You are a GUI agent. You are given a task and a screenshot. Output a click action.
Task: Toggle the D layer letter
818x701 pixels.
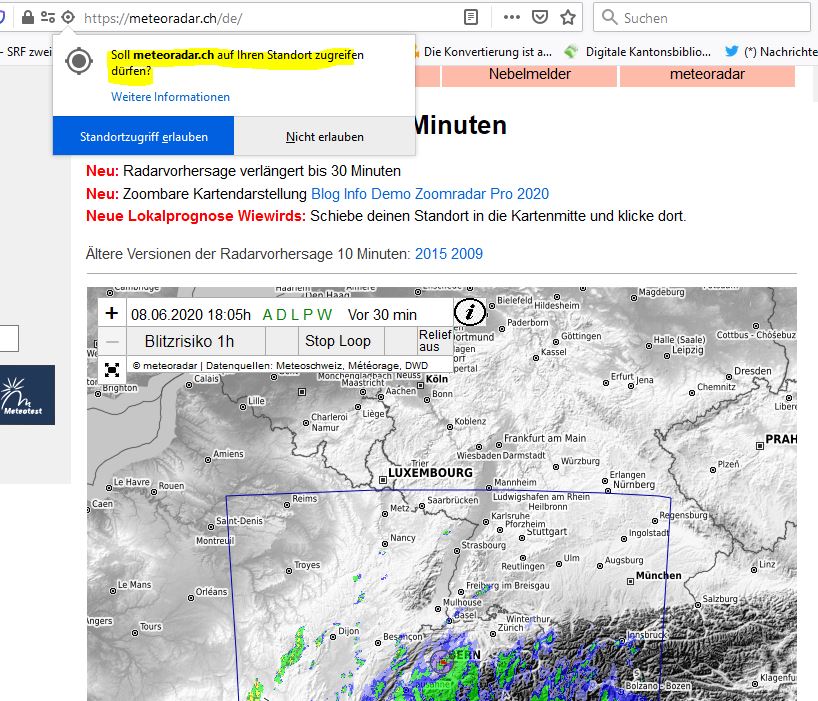281,315
